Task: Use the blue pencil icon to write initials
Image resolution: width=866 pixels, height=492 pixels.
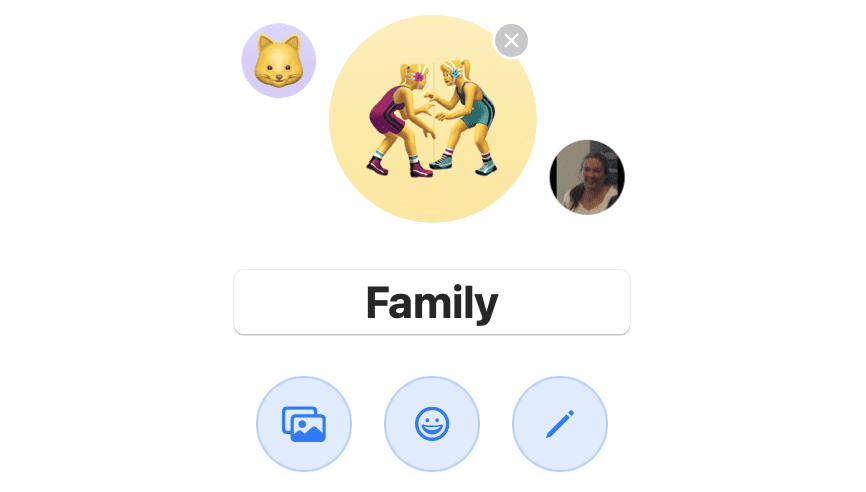Action: 560,424
